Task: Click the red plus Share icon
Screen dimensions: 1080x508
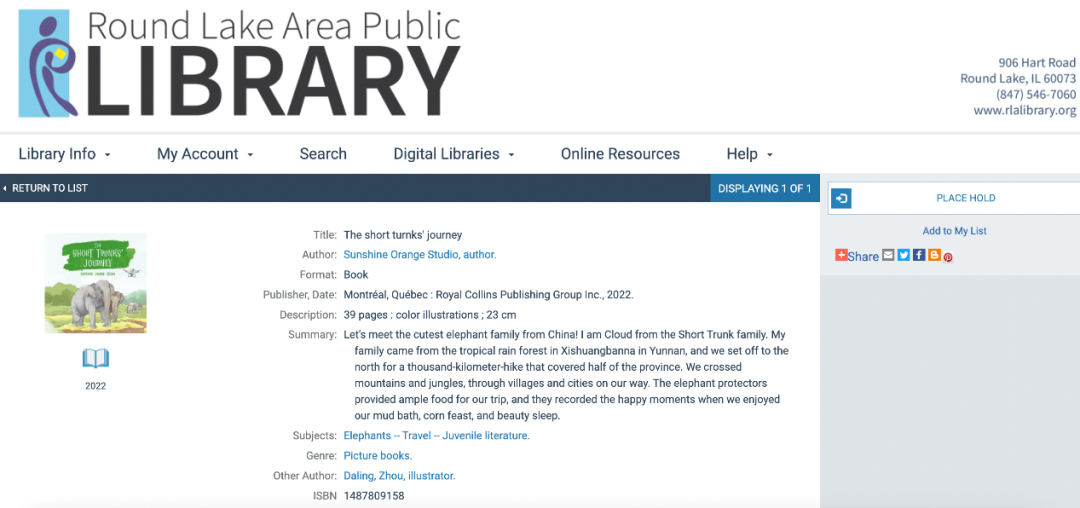Action: tap(841, 255)
